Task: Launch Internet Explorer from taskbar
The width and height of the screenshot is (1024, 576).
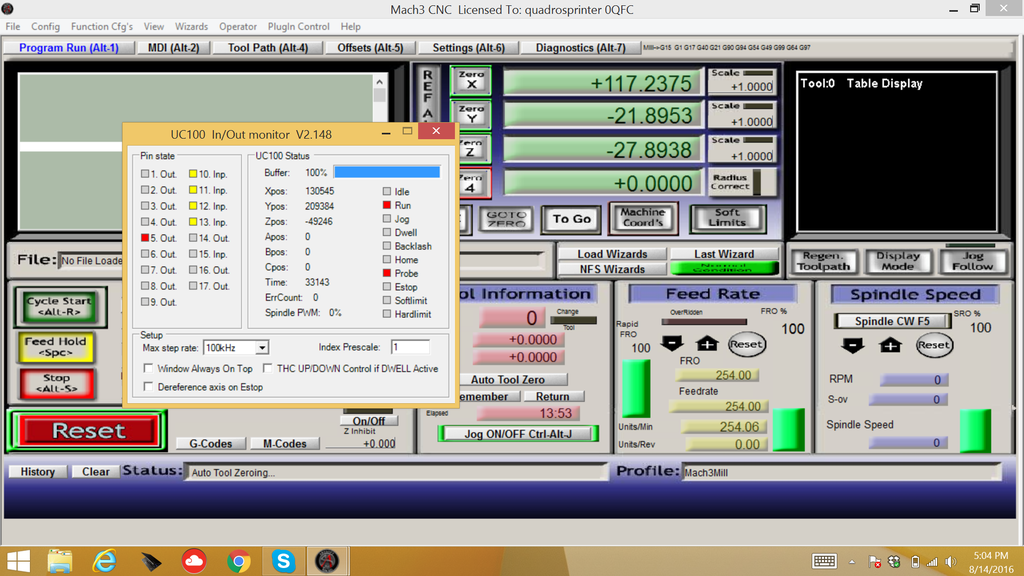Action: click(x=104, y=561)
